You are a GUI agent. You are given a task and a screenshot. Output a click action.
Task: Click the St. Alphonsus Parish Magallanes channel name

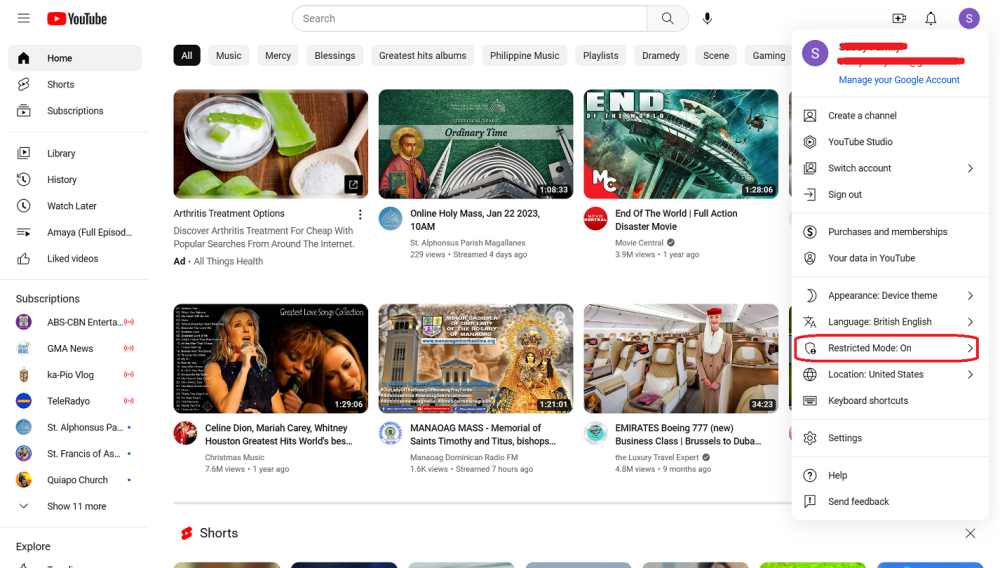[467, 243]
